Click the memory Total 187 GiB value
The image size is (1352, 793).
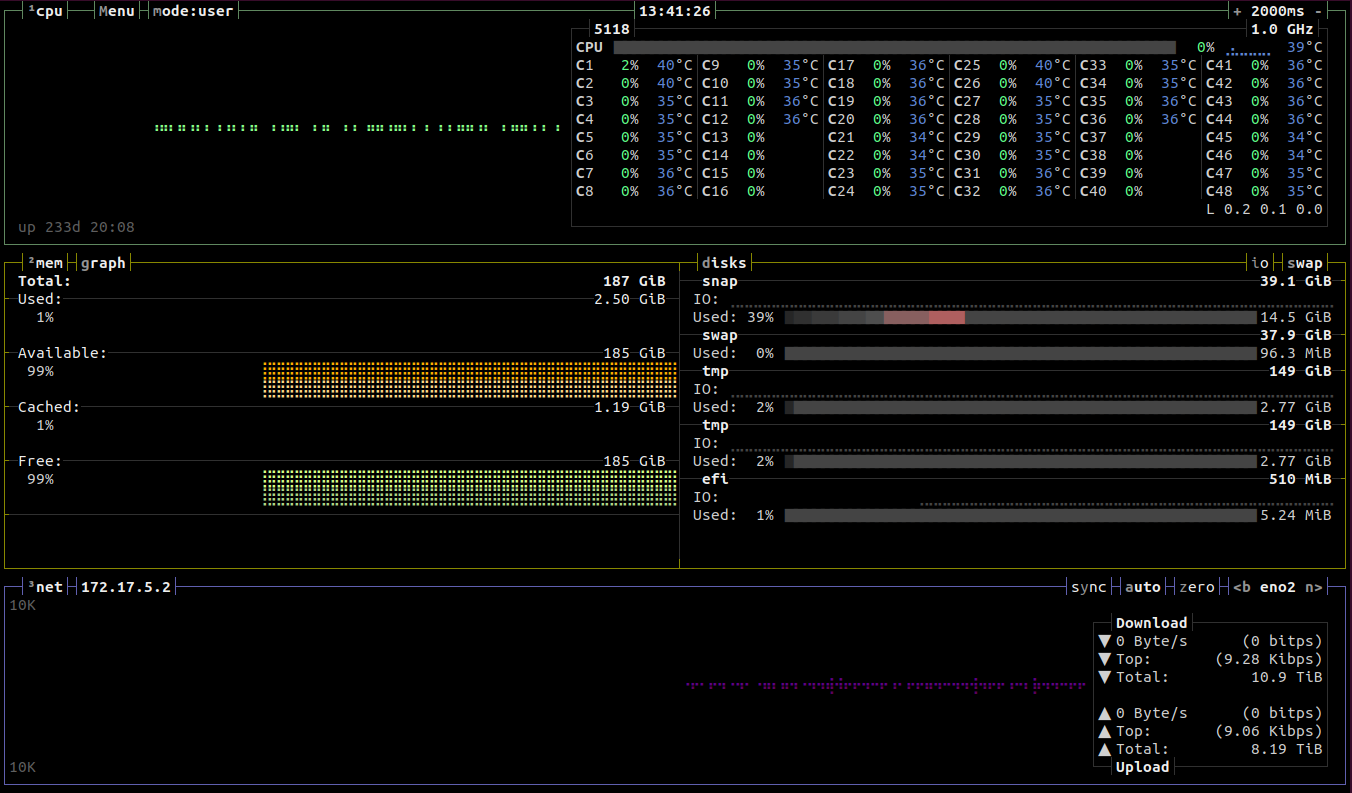pos(634,281)
